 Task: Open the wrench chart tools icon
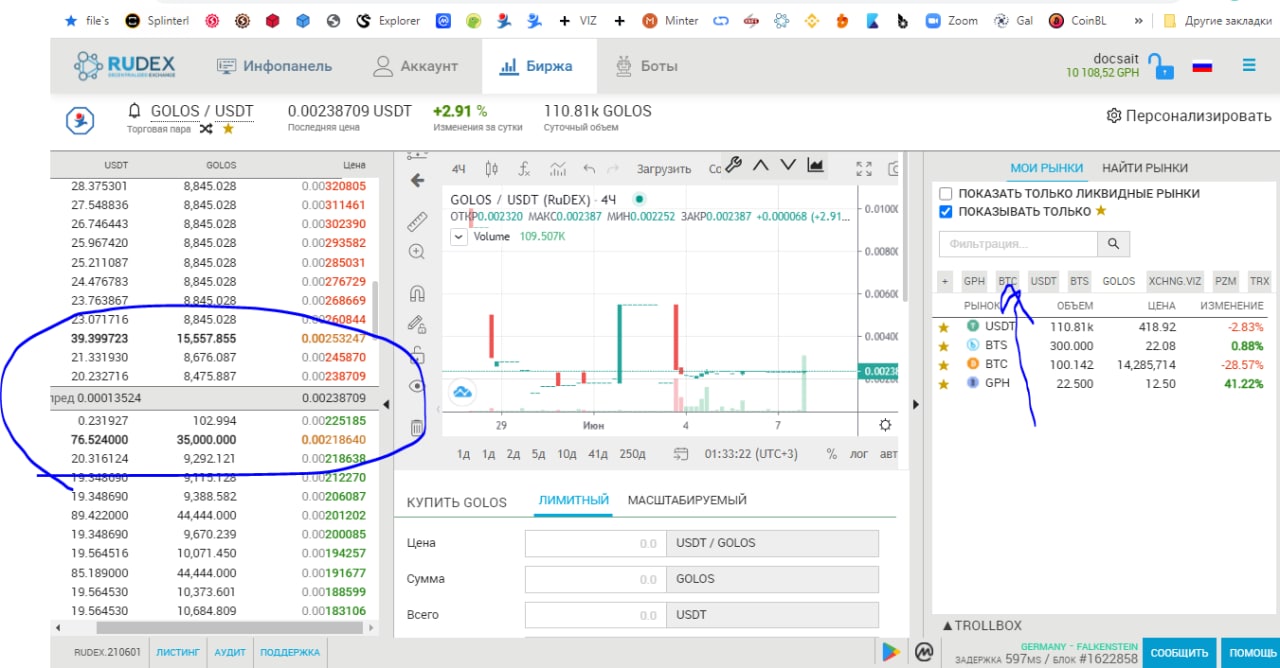point(733,165)
